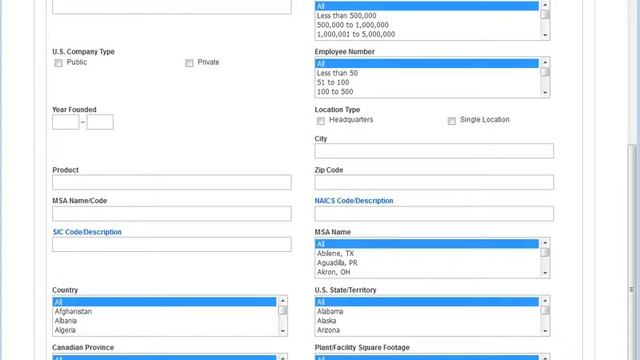640x360 pixels.
Task: Select '51 to 100' employee range
Action: point(427,82)
